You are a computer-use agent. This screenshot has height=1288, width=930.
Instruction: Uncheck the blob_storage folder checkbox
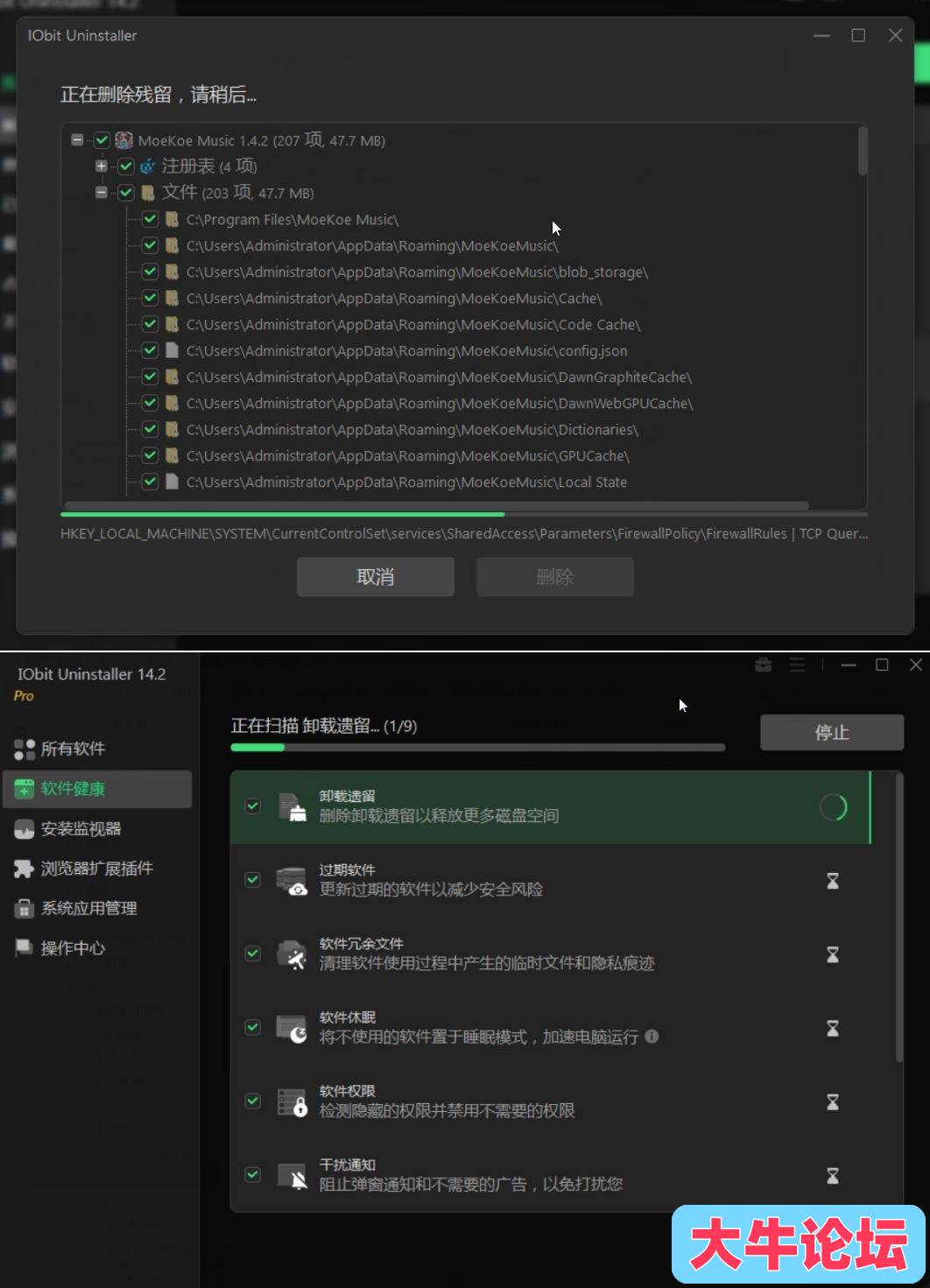[150, 271]
